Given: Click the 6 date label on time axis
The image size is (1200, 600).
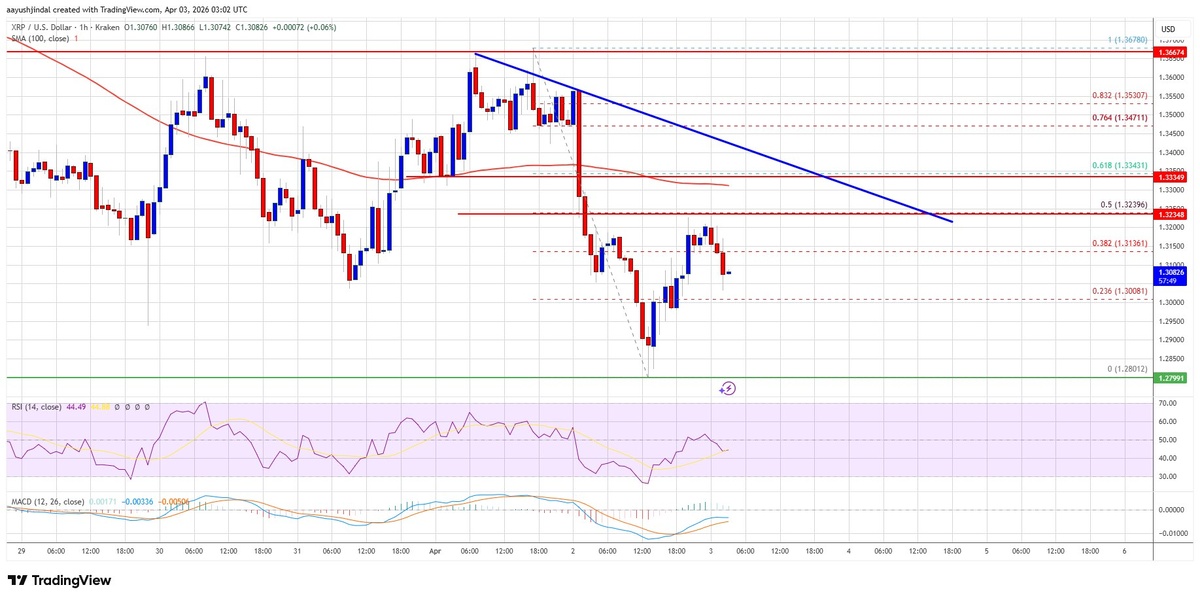Looking at the screenshot, I should [x=1124, y=551].
